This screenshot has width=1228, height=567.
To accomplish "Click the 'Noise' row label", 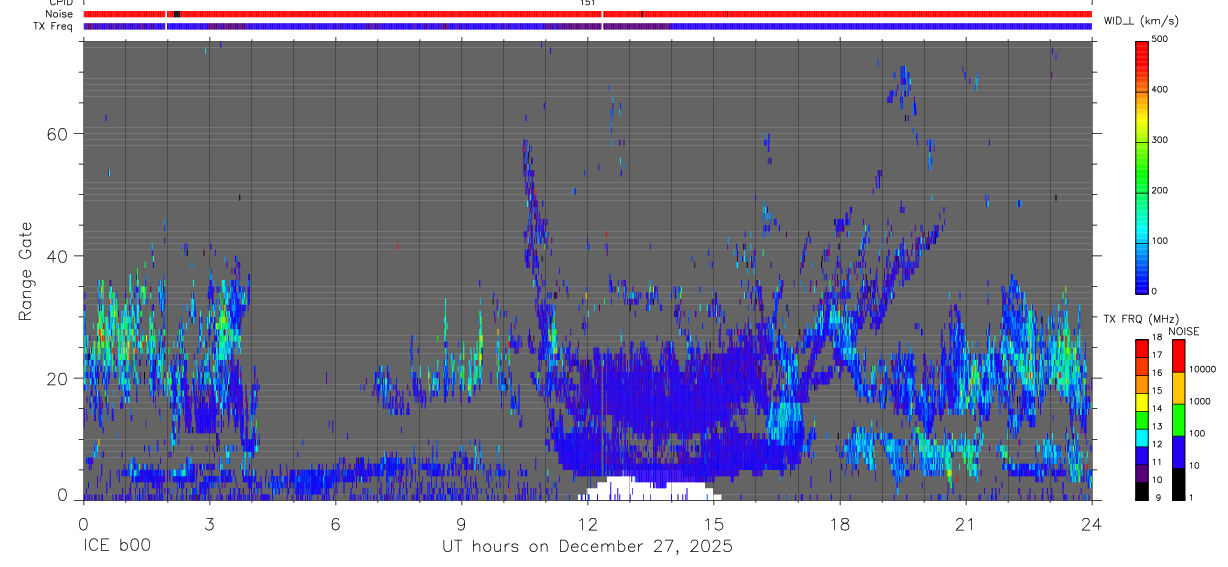I will tap(59, 14).
